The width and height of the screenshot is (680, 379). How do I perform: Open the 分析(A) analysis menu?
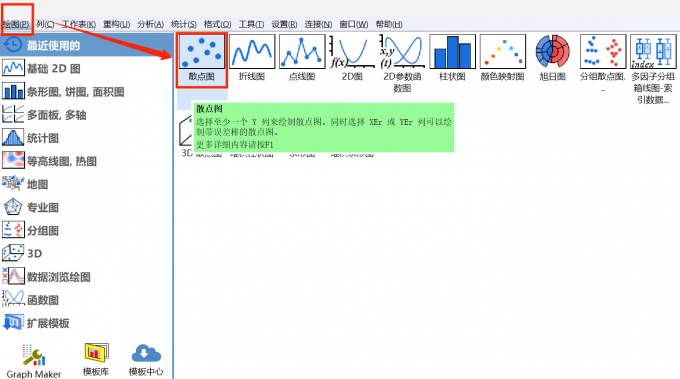click(150, 24)
